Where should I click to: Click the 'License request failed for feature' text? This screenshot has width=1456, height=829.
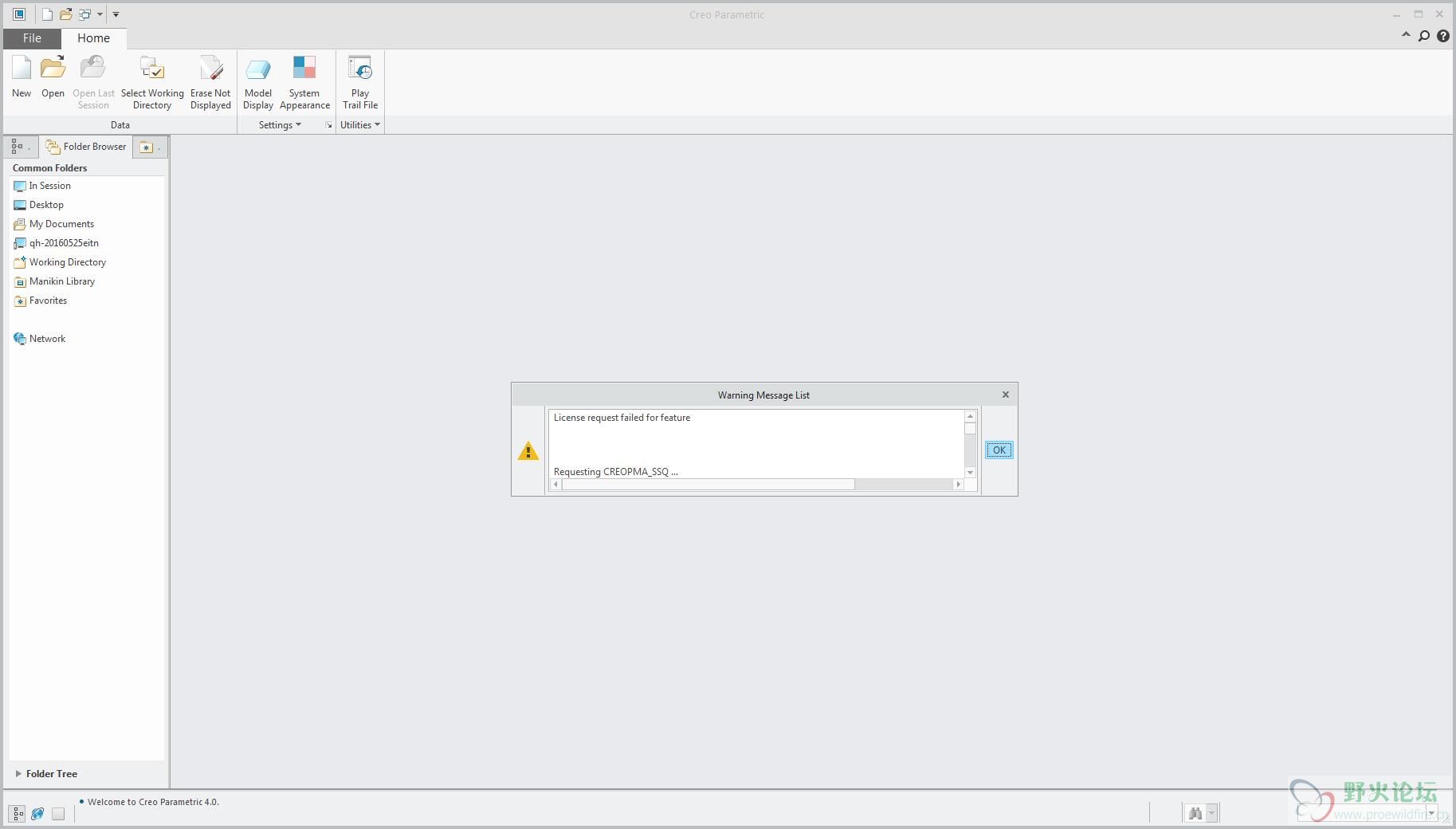click(622, 418)
